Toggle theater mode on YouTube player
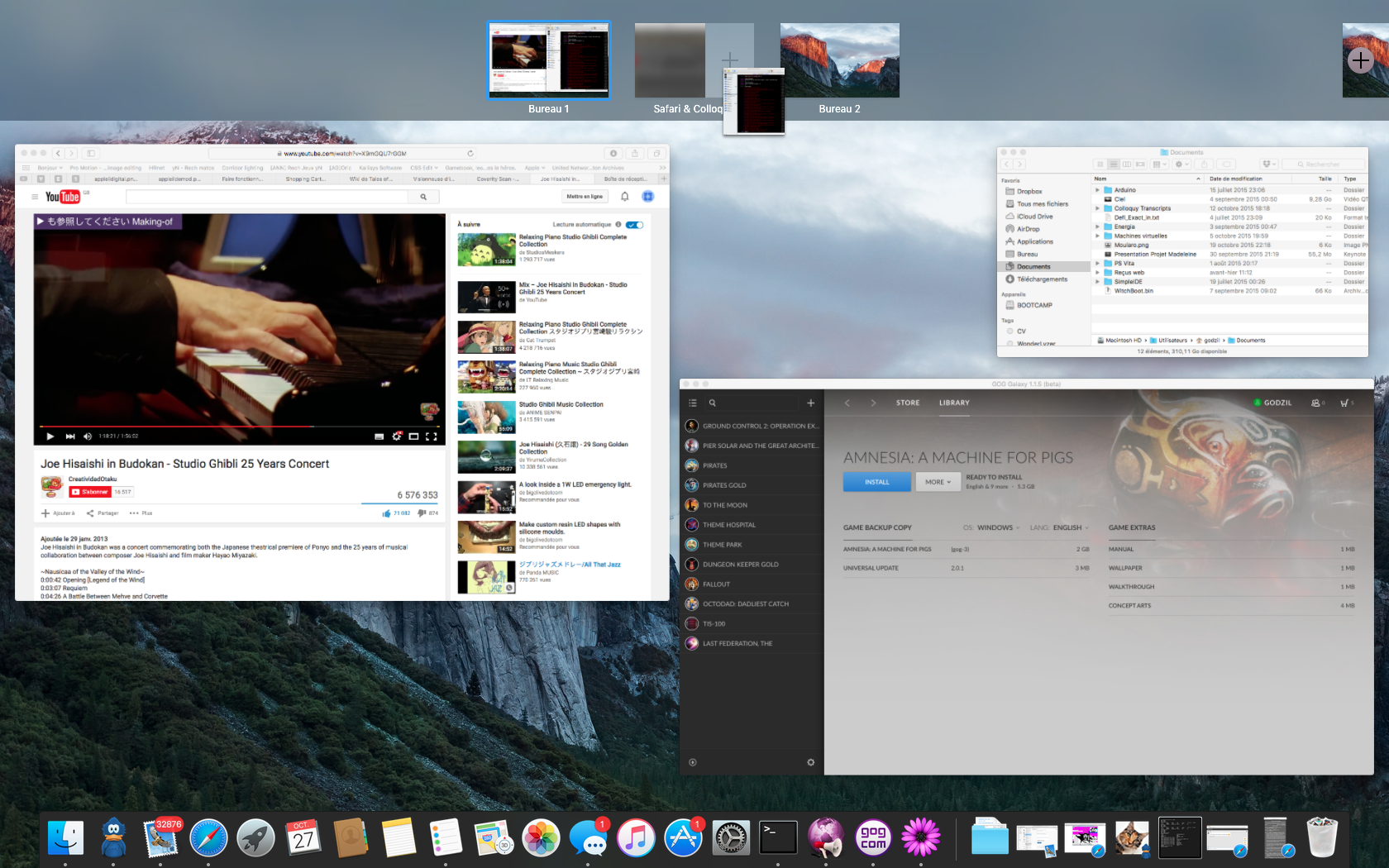 click(x=413, y=436)
